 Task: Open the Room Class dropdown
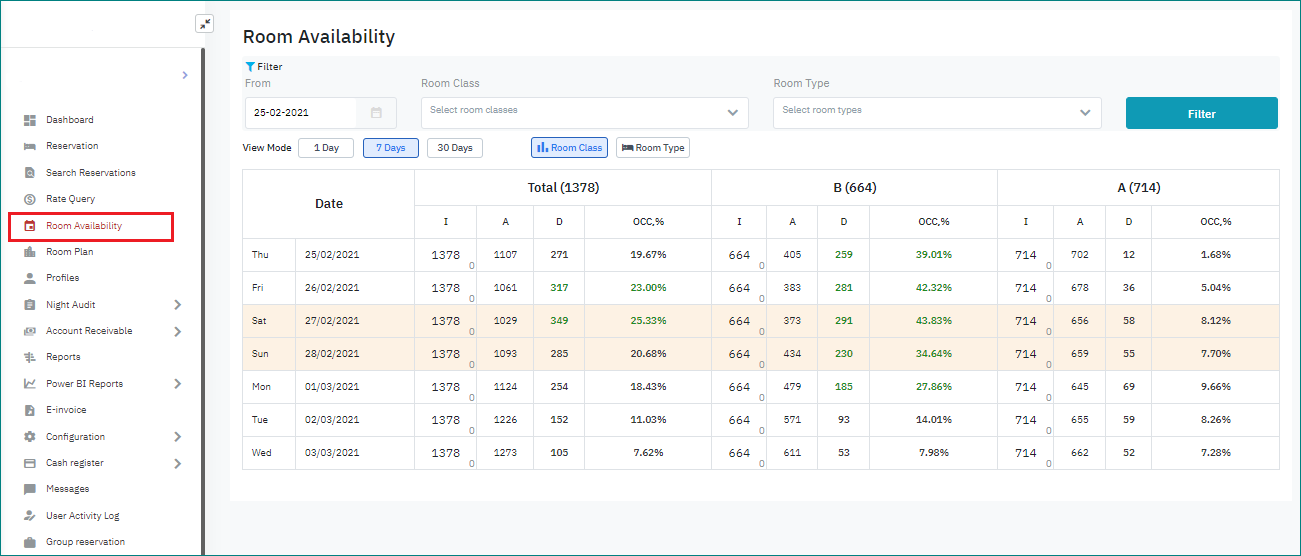coord(584,113)
